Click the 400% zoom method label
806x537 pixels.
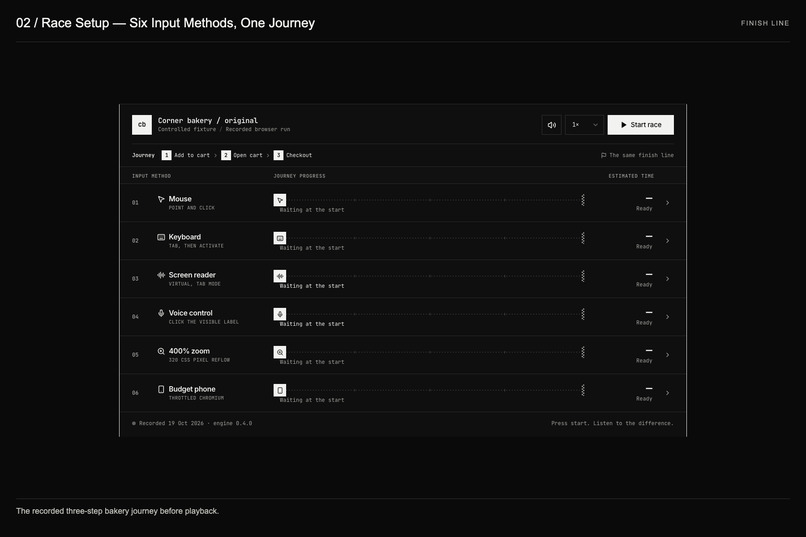[189, 351]
